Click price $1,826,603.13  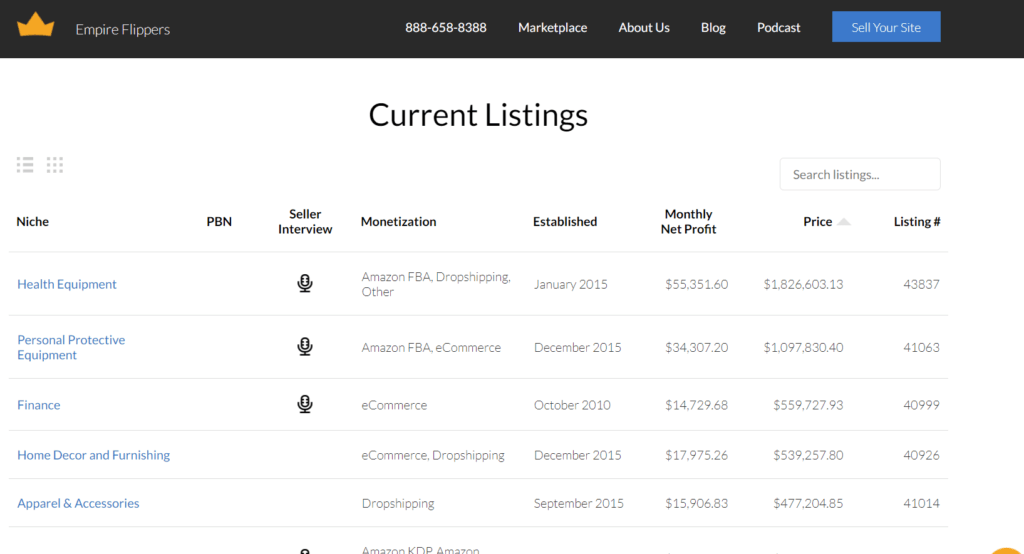(x=803, y=284)
